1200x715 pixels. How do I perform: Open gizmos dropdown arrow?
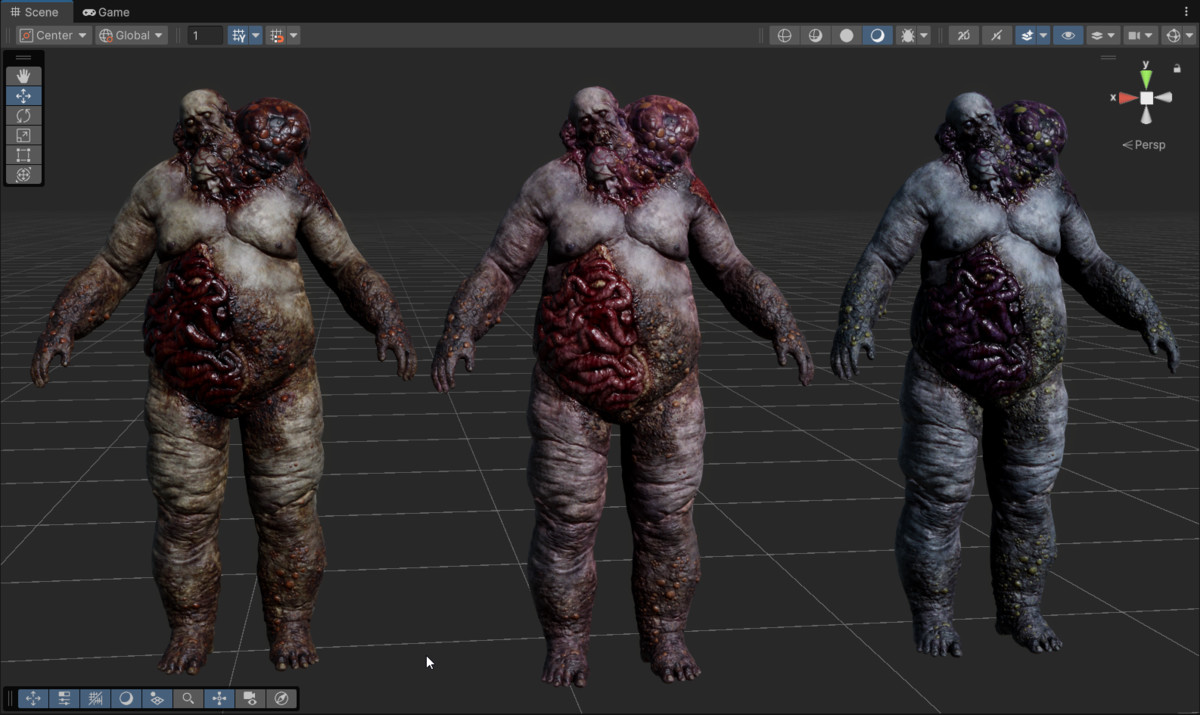pyautogui.click(x=1190, y=35)
